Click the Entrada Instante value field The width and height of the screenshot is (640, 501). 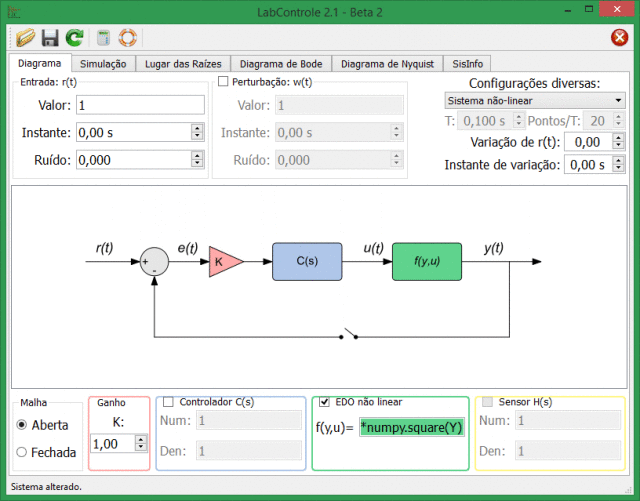[133, 132]
